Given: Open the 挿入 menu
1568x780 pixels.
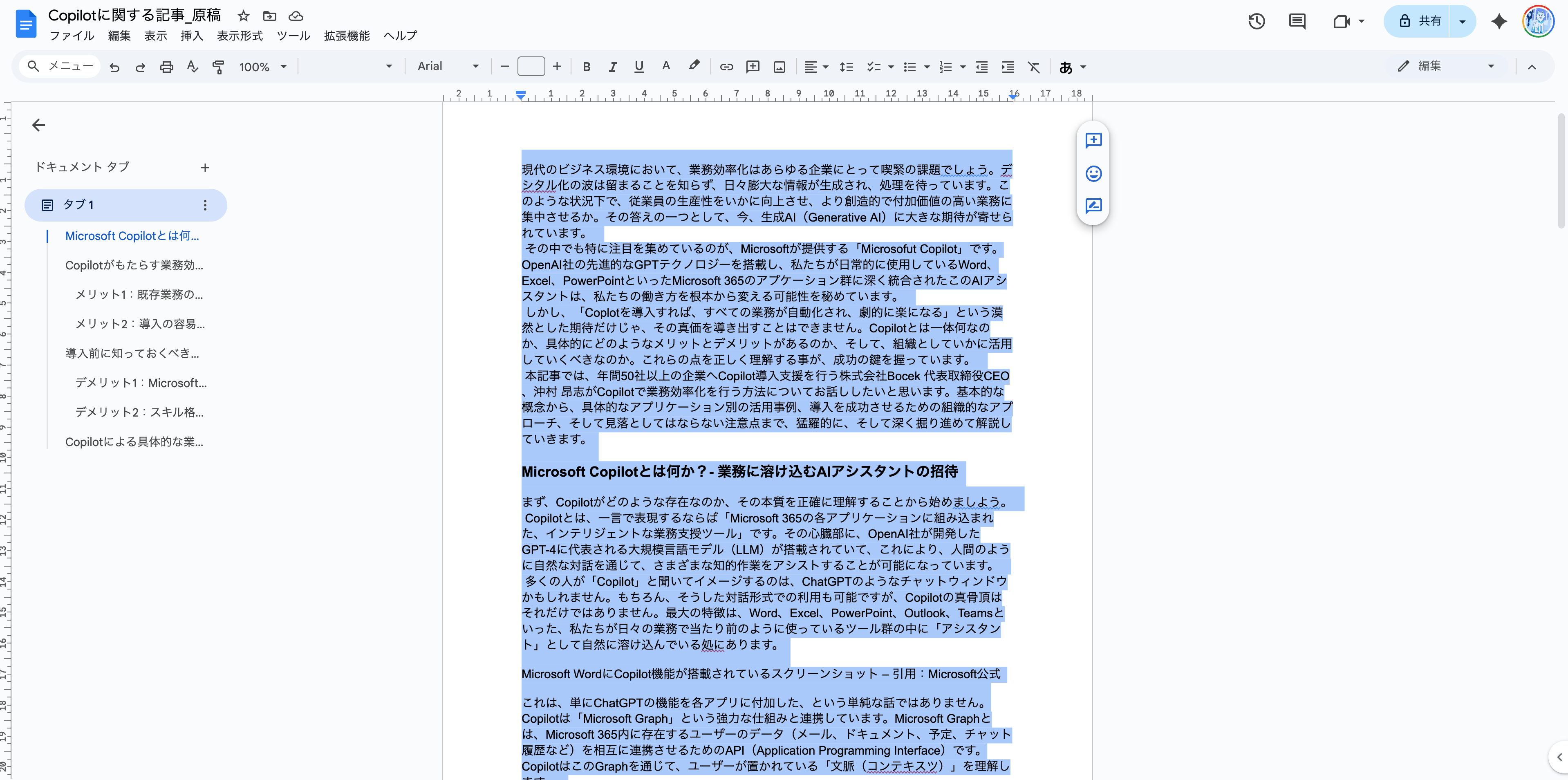Looking at the screenshot, I should point(192,35).
